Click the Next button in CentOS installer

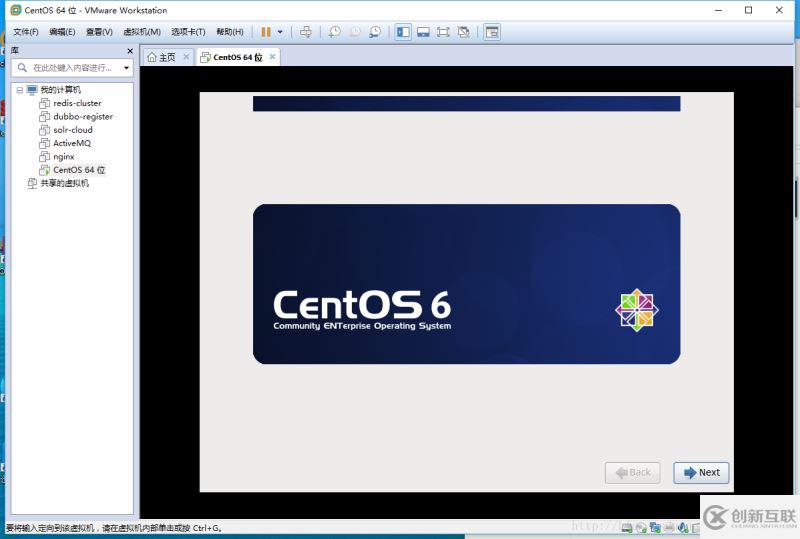[x=701, y=473]
